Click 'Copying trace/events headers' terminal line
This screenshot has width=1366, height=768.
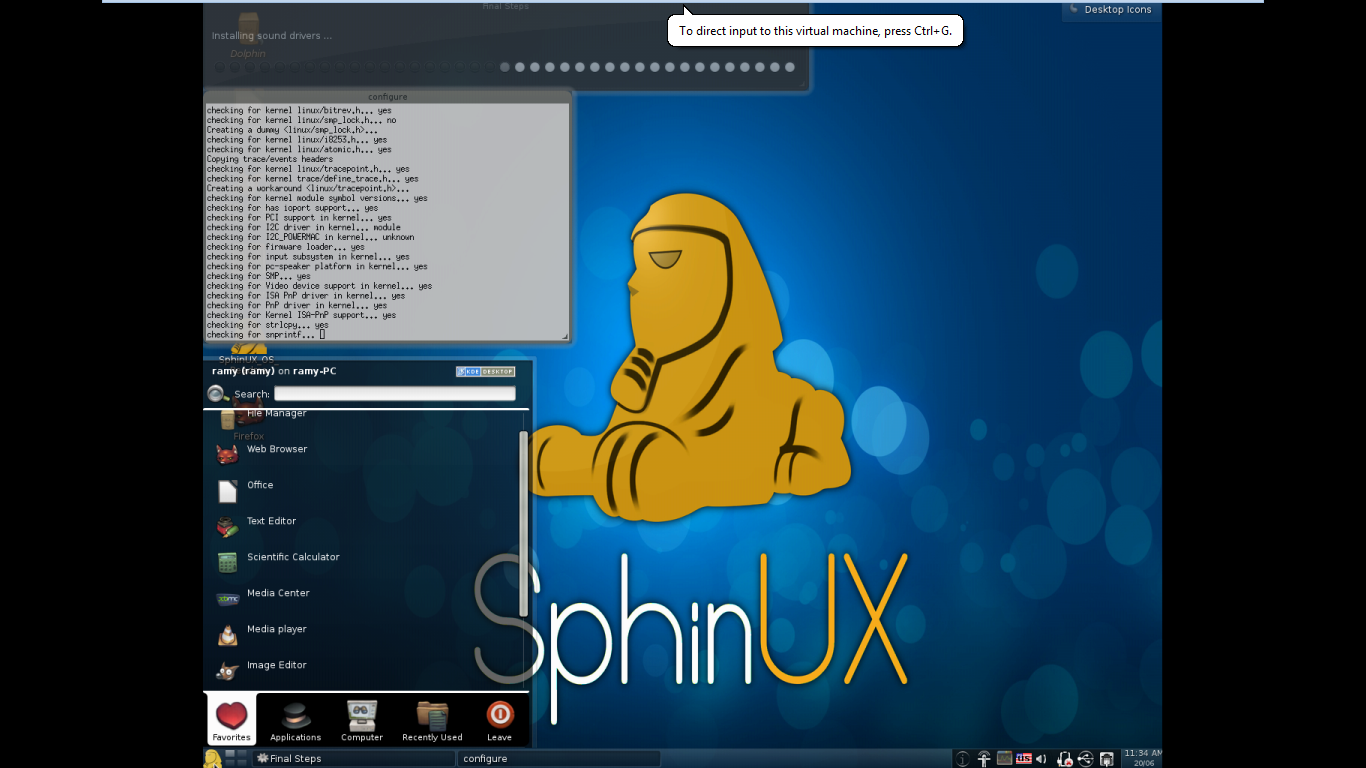[270, 159]
